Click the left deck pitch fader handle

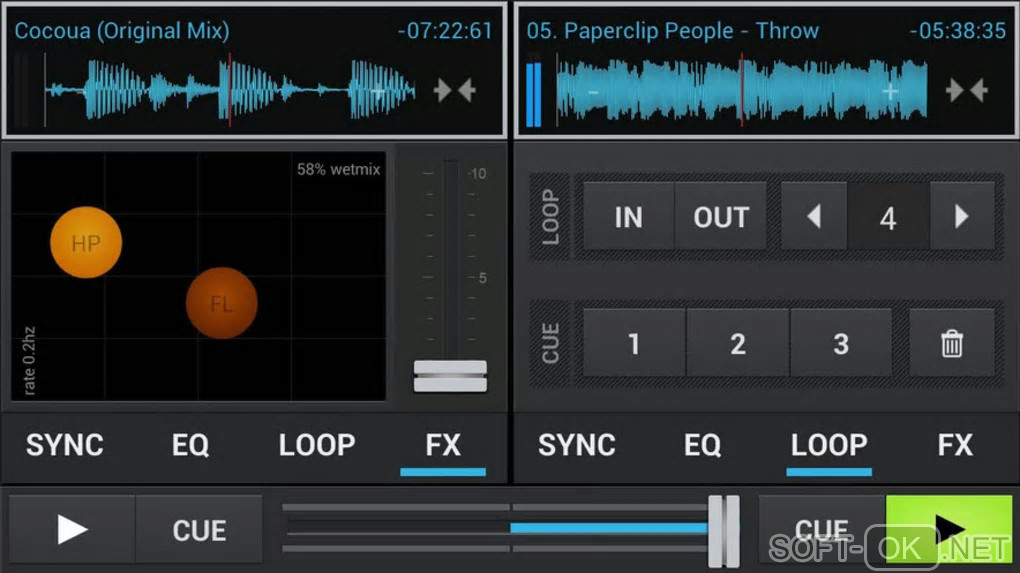(x=450, y=377)
